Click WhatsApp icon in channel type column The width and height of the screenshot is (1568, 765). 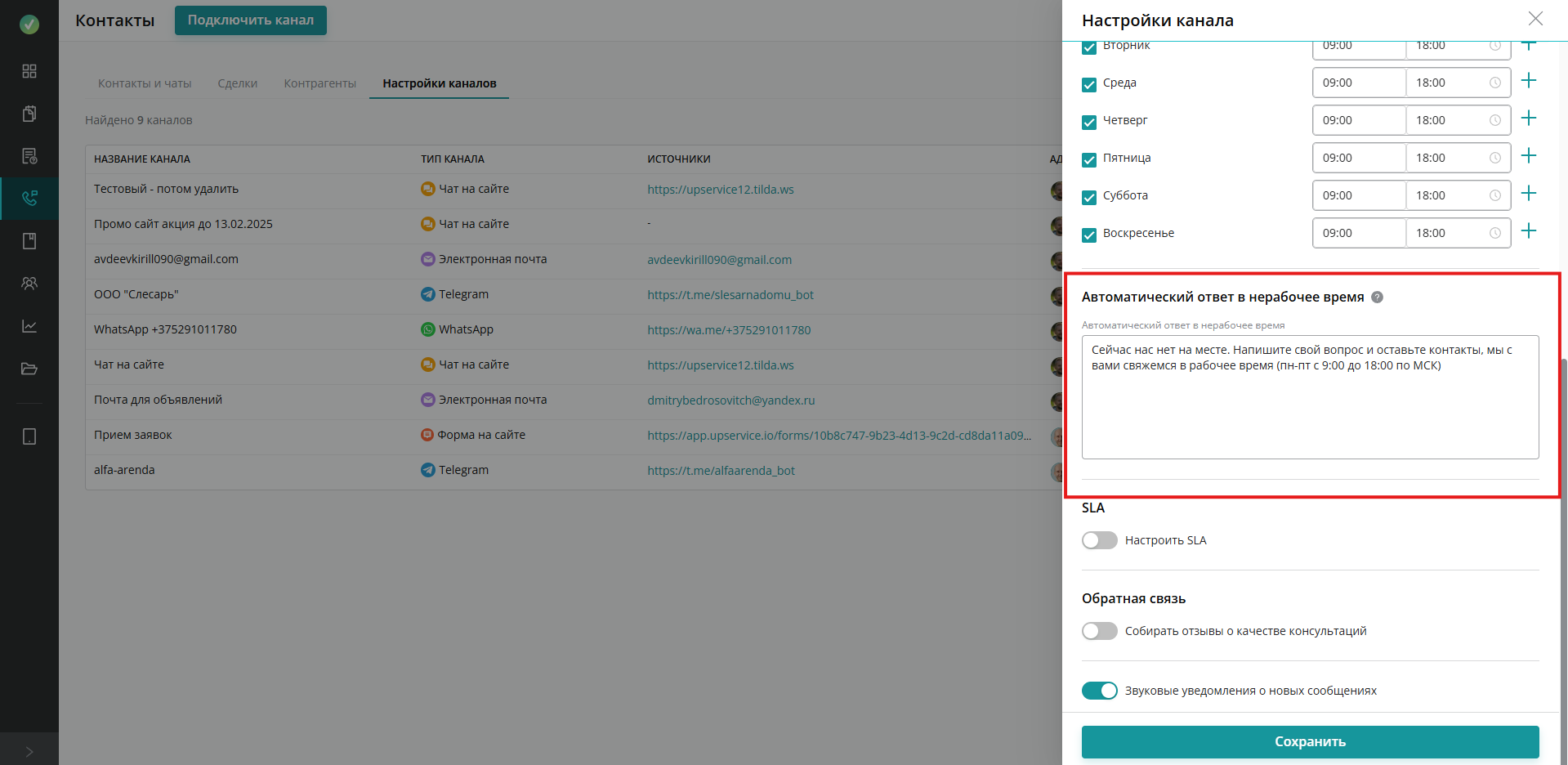click(427, 329)
